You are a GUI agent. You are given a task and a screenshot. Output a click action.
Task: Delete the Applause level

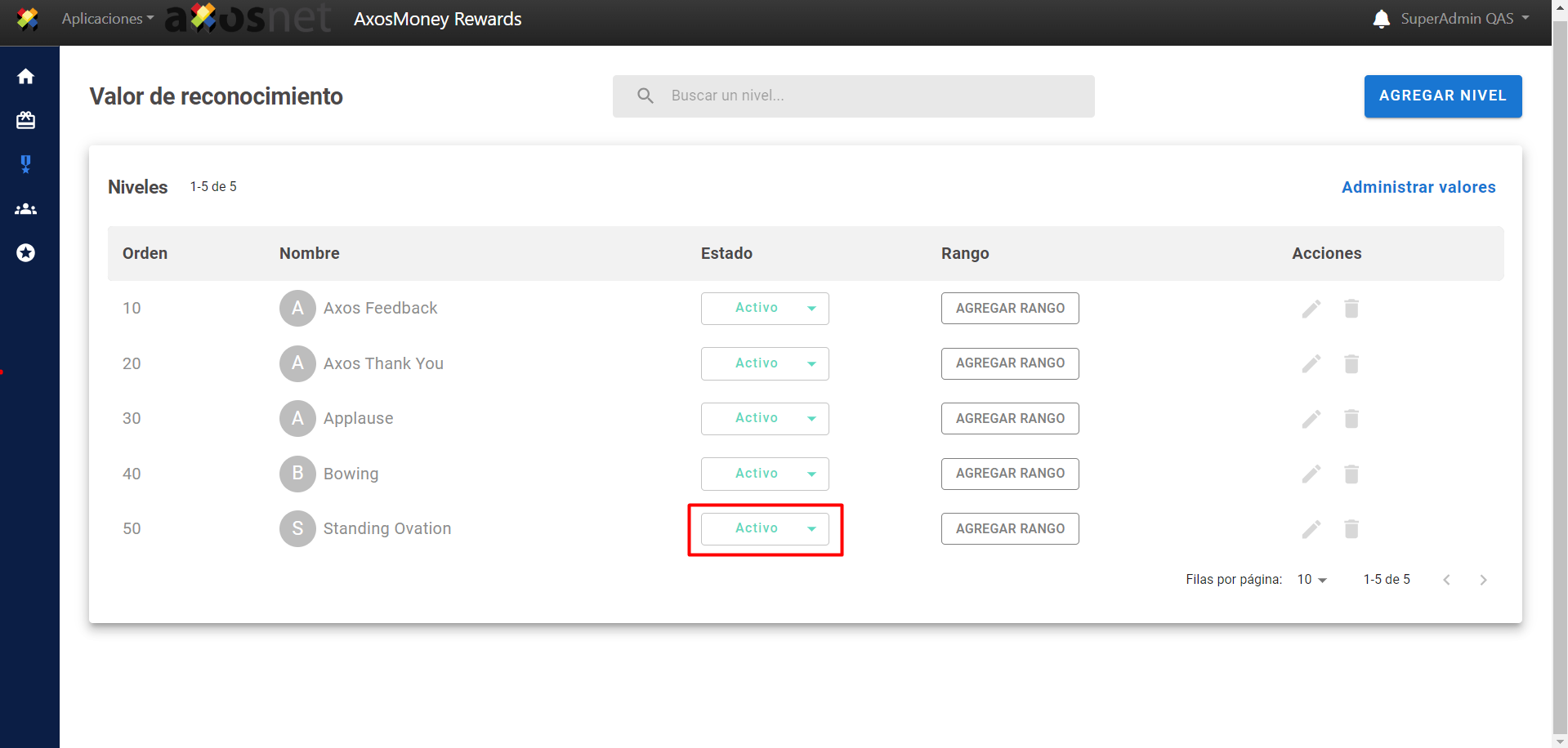(x=1351, y=419)
